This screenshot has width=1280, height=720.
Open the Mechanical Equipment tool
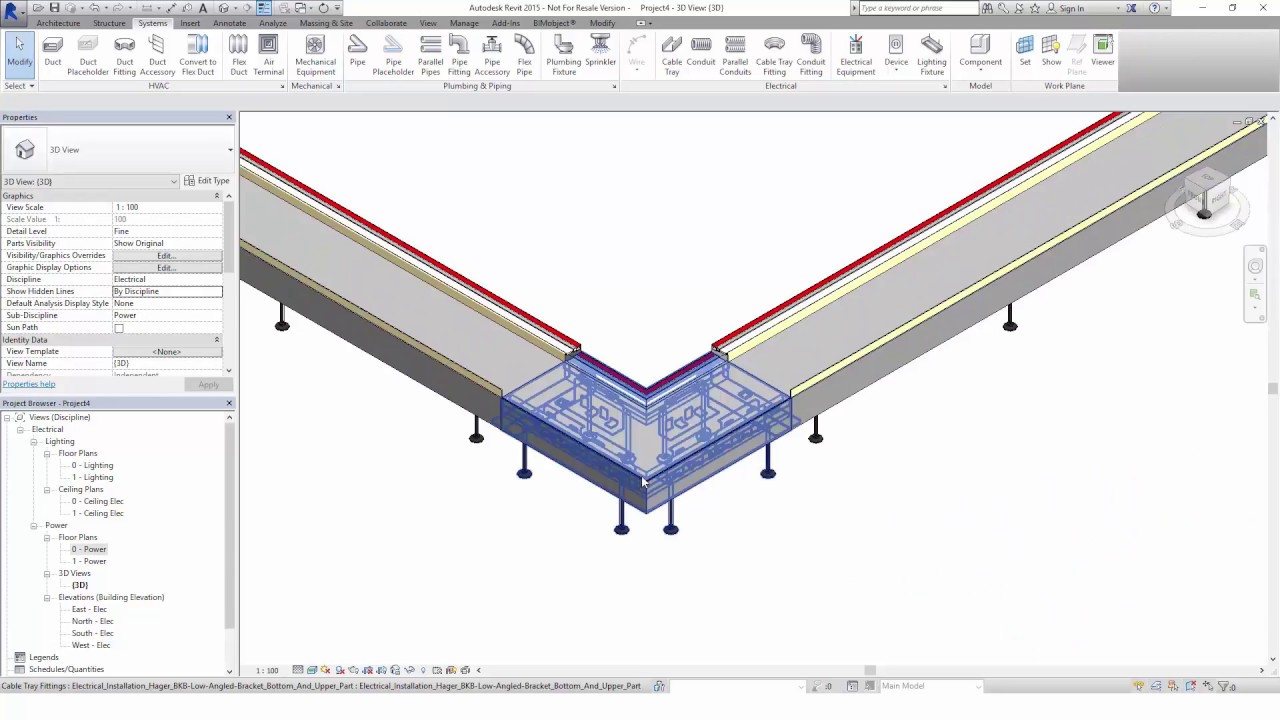click(x=315, y=54)
